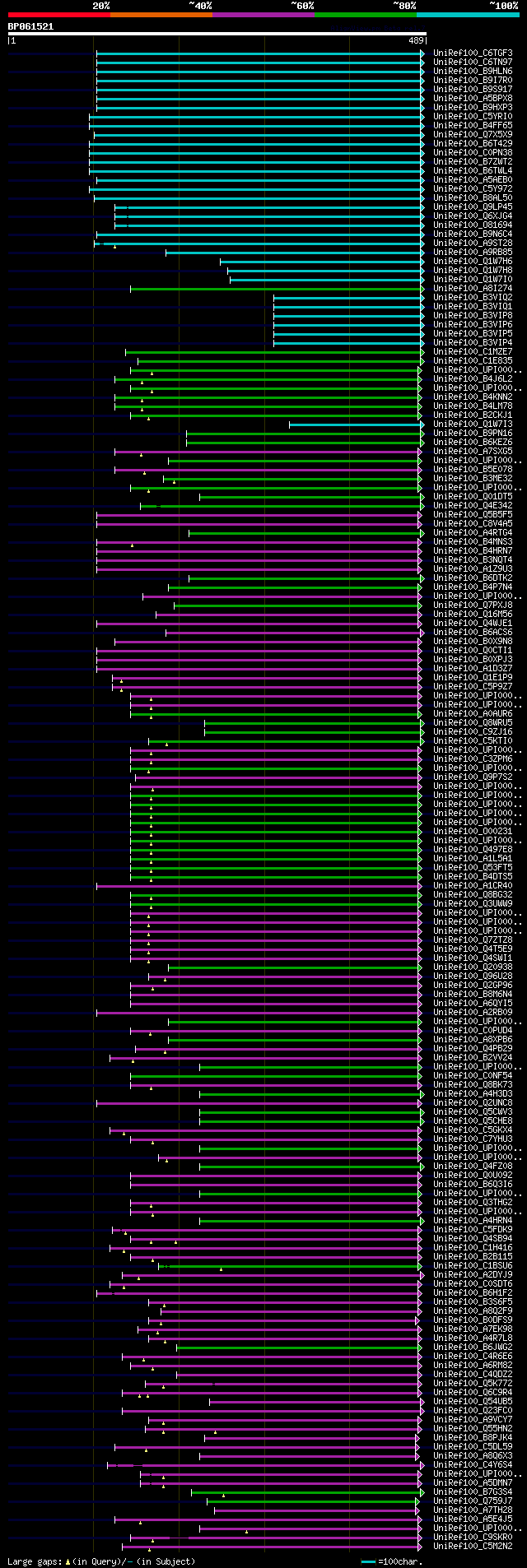Image resolution: width=527 pixels, height=1568 pixels.
Task: Open hit UniRef100_B0DFS9
Action: click(x=473, y=1320)
